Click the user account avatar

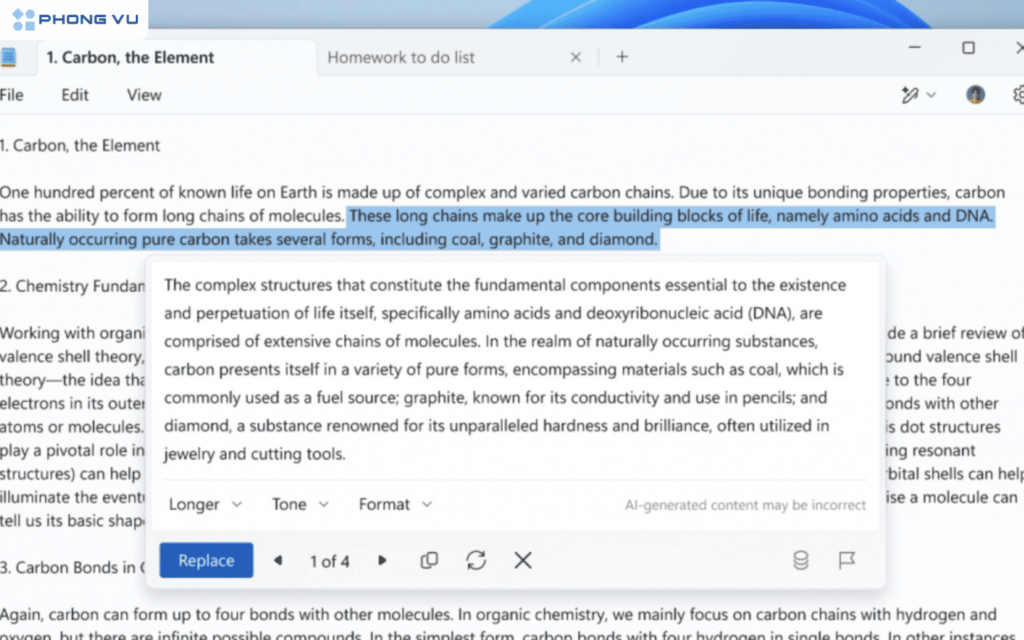(975, 95)
